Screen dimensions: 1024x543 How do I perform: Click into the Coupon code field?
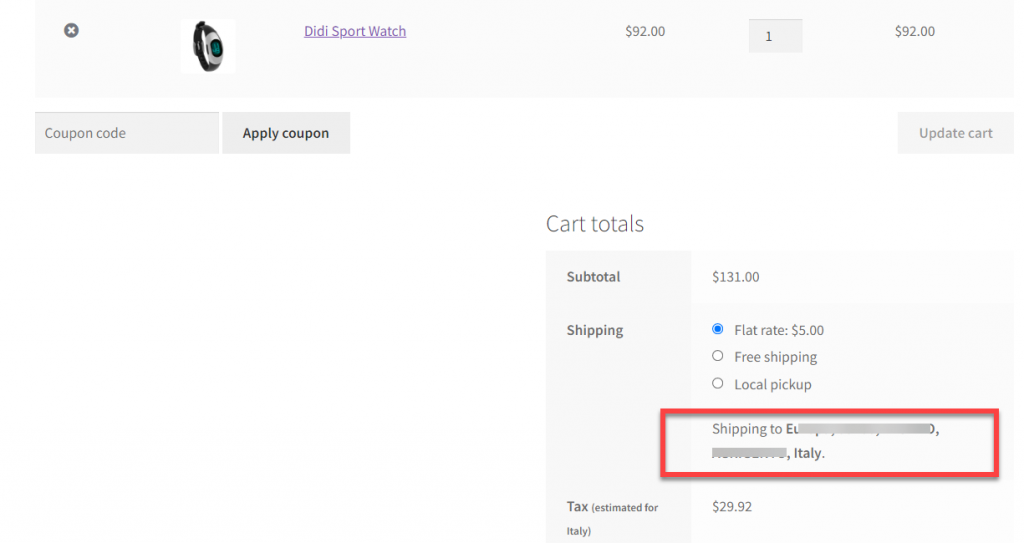click(127, 133)
